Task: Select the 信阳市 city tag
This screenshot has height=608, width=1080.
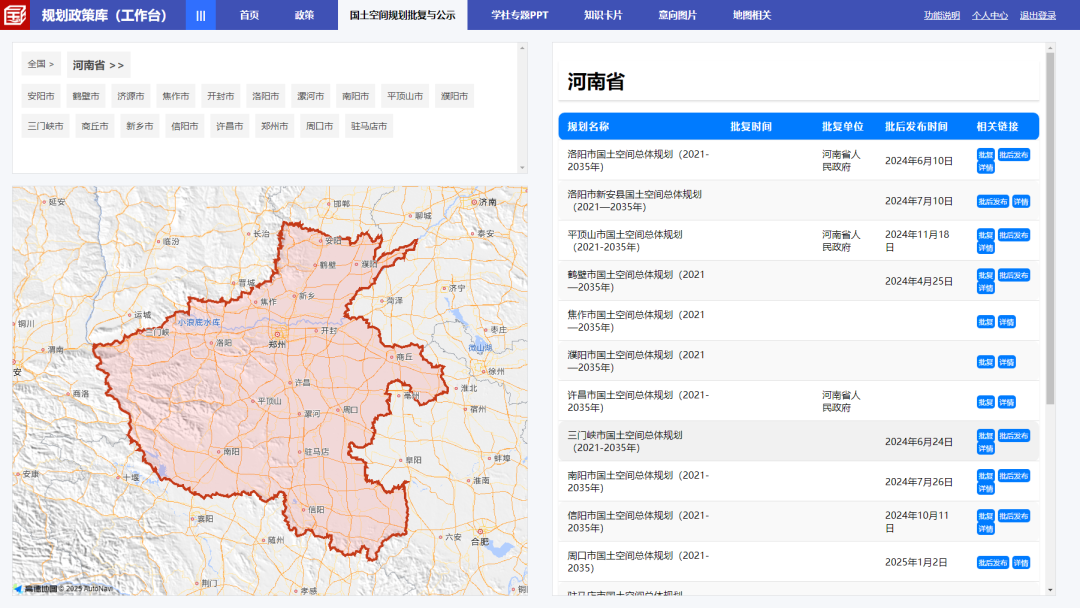Action: pos(185,126)
